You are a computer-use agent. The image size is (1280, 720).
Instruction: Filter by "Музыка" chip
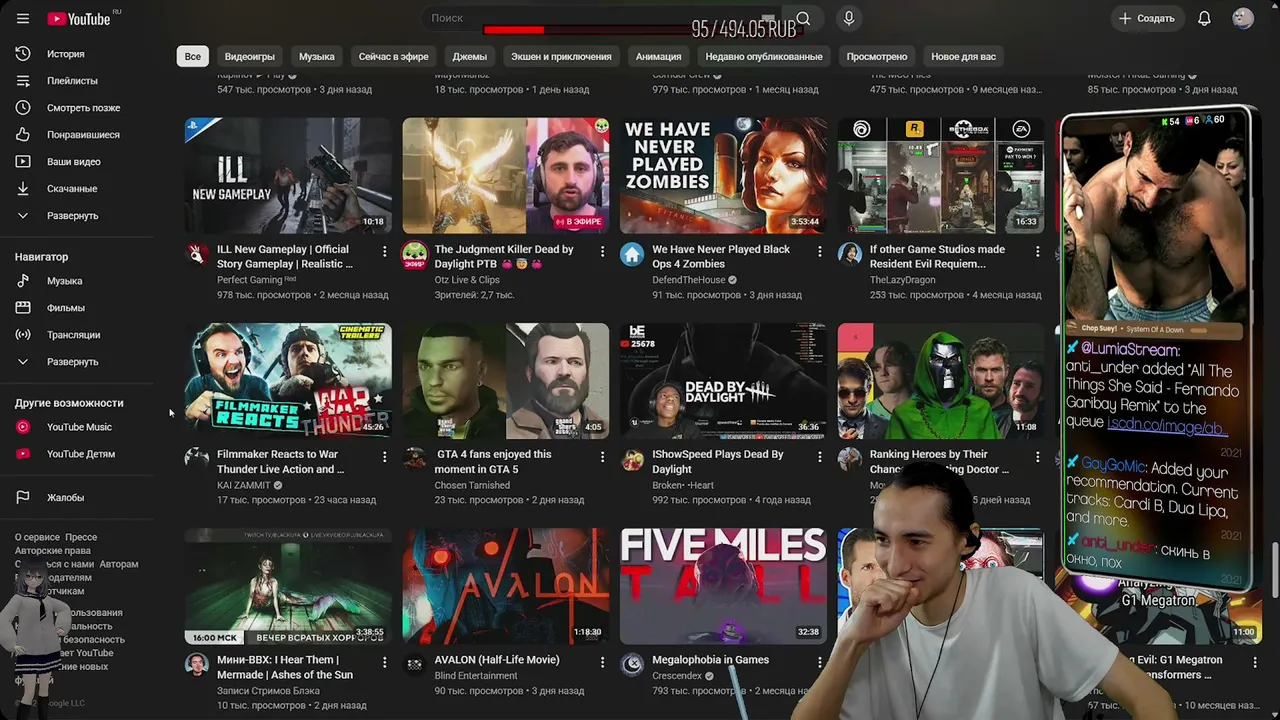(317, 56)
